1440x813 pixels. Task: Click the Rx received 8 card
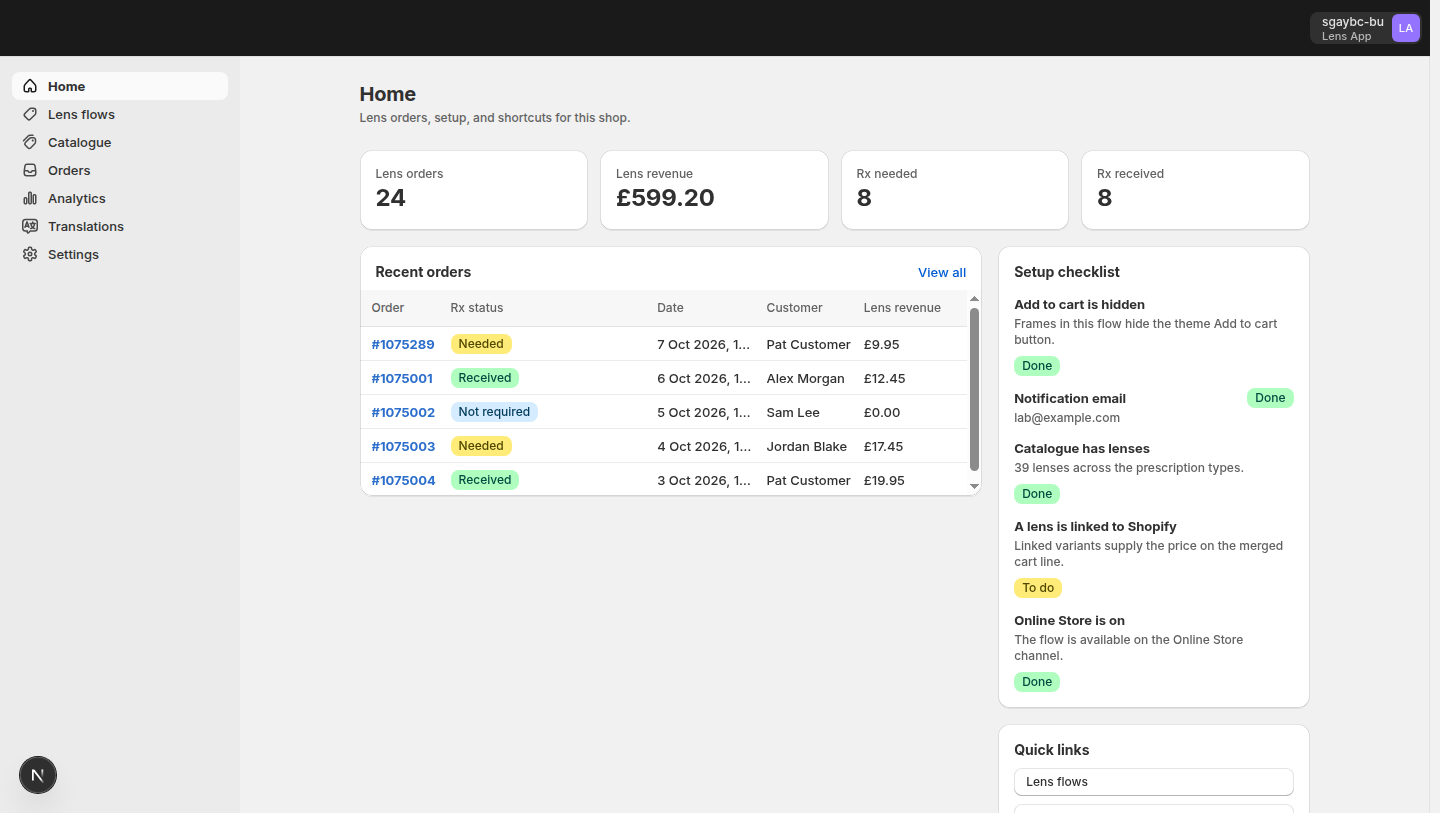pos(1195,190)
